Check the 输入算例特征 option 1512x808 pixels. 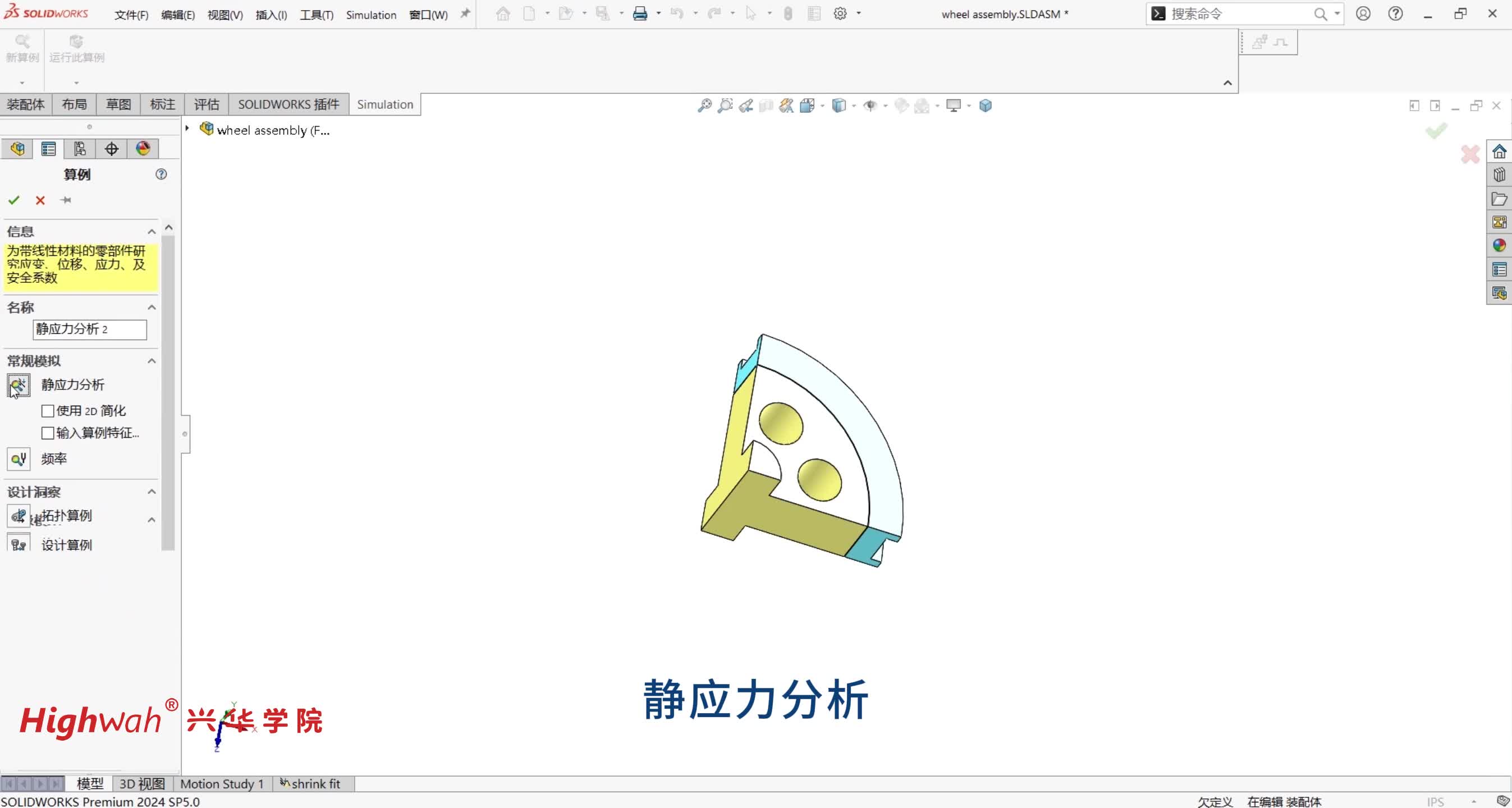48,433
